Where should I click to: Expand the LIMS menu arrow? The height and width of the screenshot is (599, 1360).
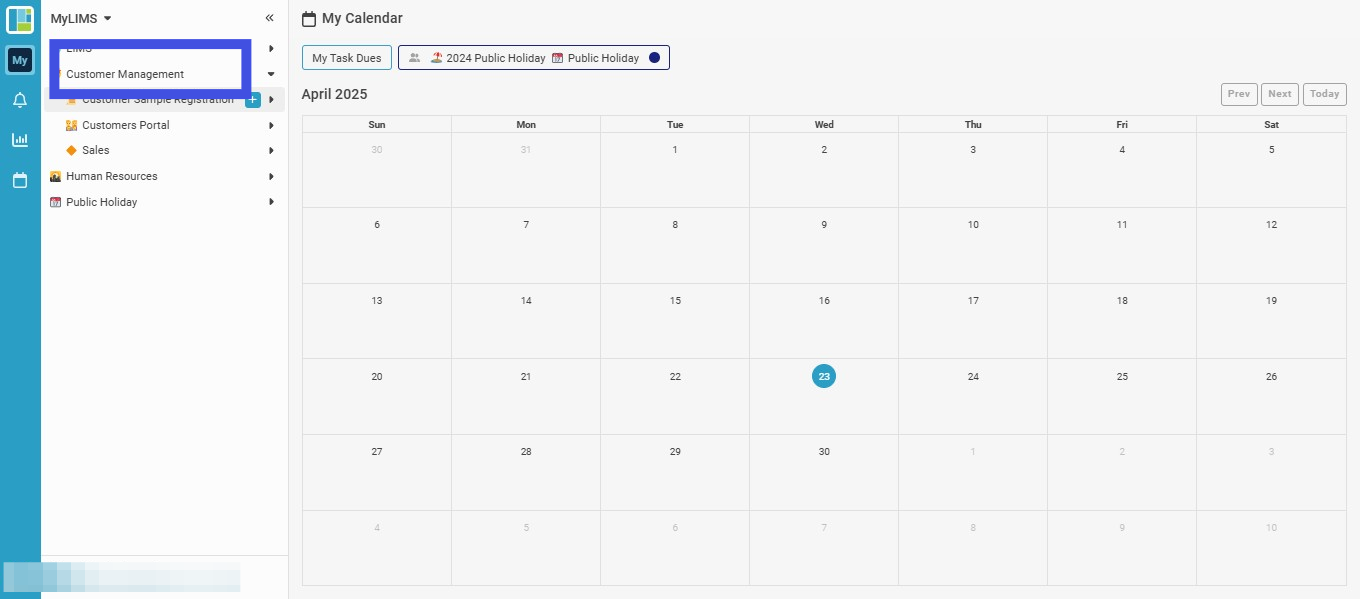(x=271, y=48)
